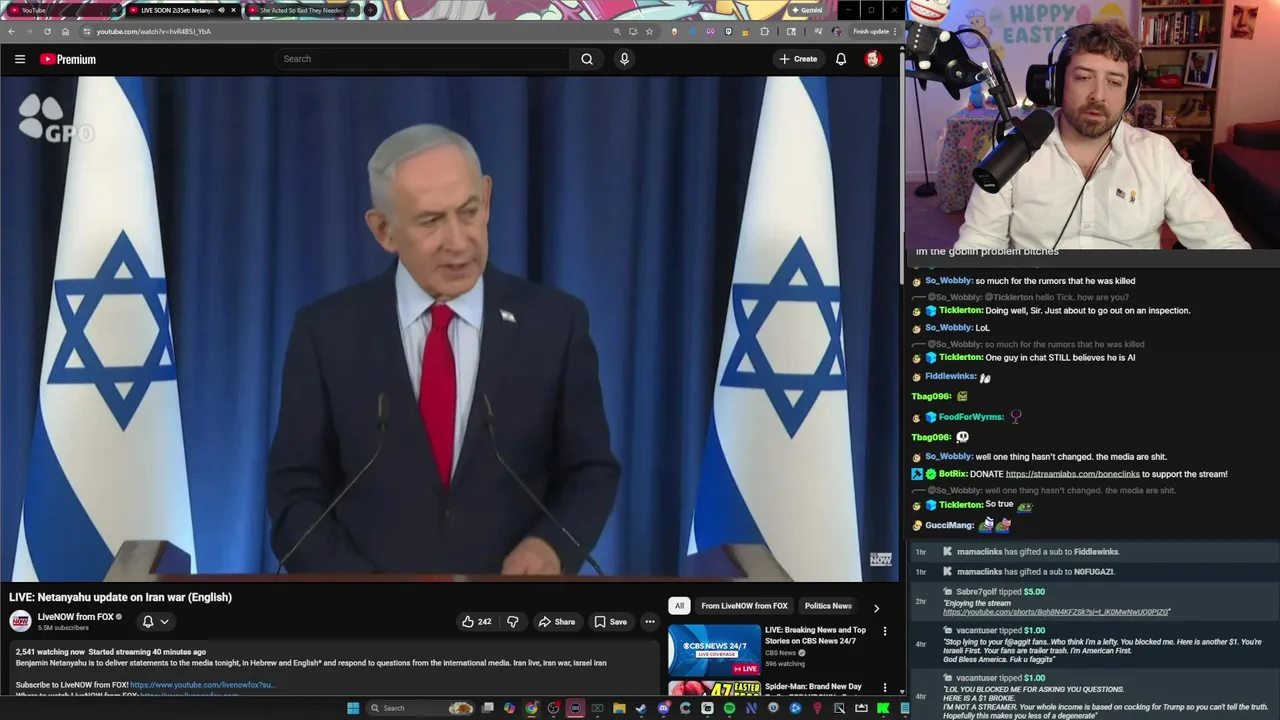The width and height of the screenshot is (1280, 720).
Task: Go back with browser back arrow
Action: tap(11, 31)
